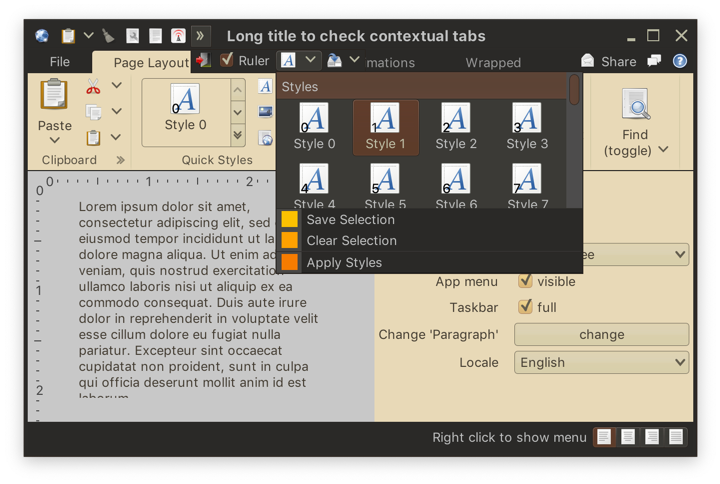Expand the Clipboard group launcher arrows
This screenshot has width=720, height=484.
pyautogui.click(x=120, y=160)
